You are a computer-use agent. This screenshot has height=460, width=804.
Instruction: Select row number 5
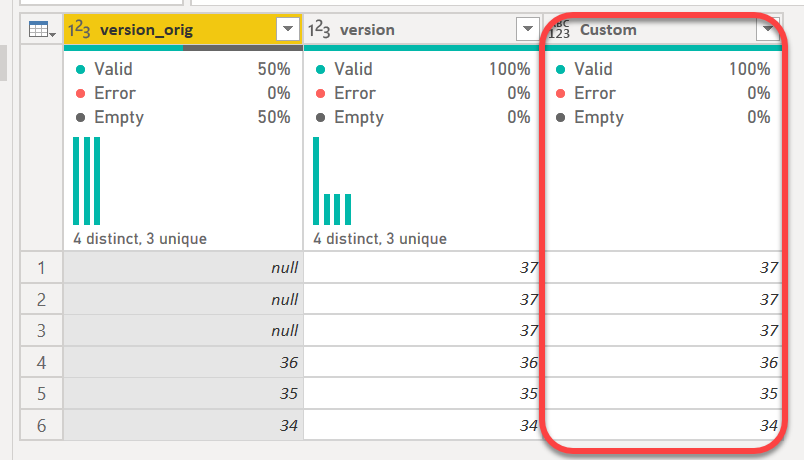[x=42, y=393]
